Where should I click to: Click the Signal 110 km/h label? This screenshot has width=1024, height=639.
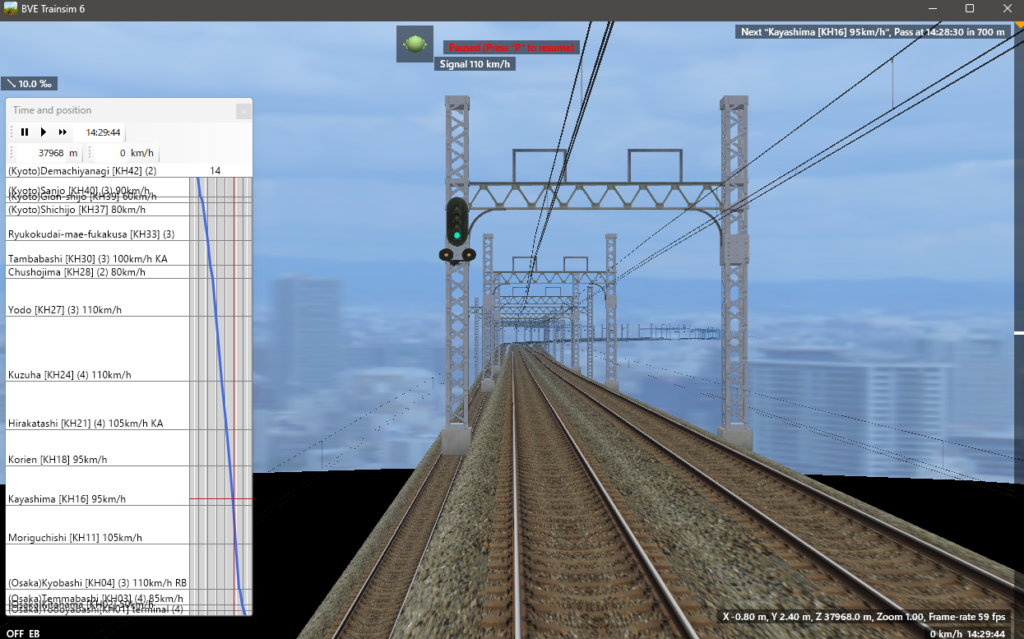[476, 64]
